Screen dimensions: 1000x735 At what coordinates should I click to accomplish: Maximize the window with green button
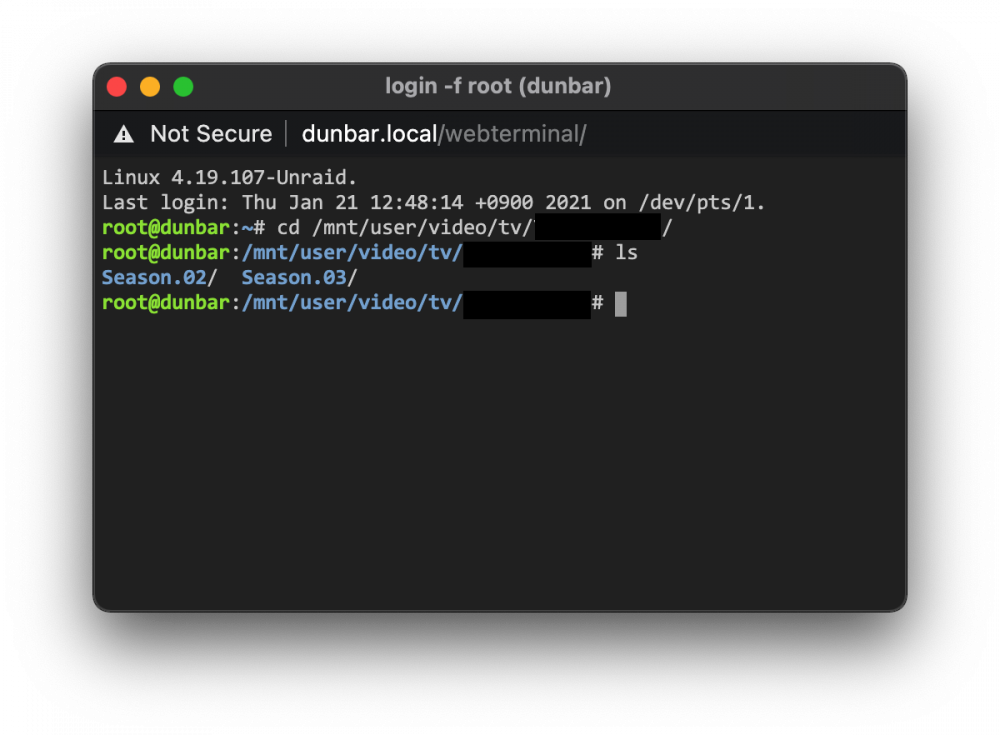[184, 86]
